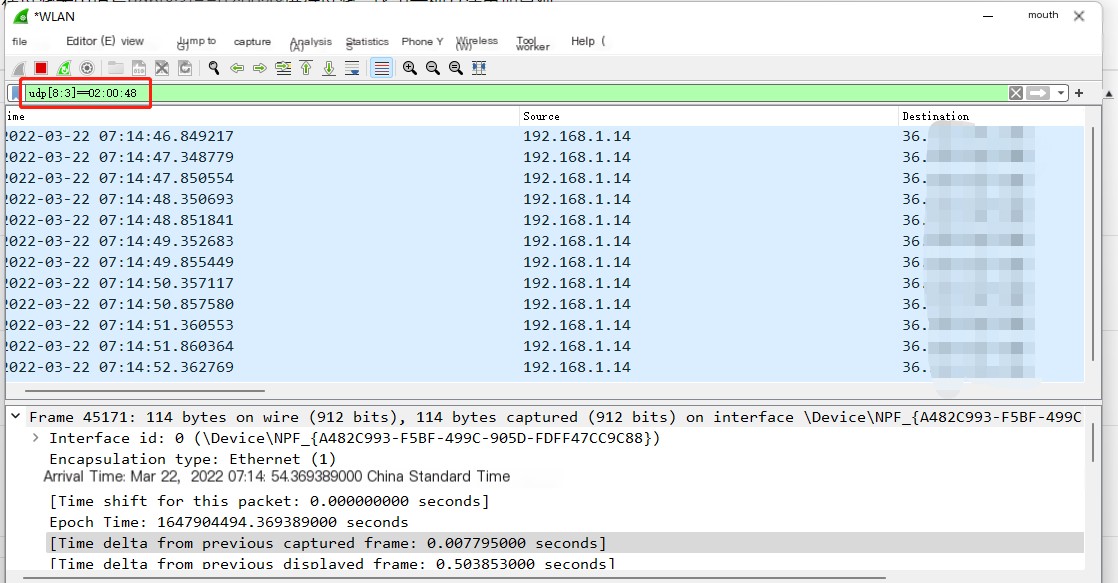Collapse the Frame 45171 tree node
The width and height of the screenshot is (1118, 583).
click(x=16, y=416)
